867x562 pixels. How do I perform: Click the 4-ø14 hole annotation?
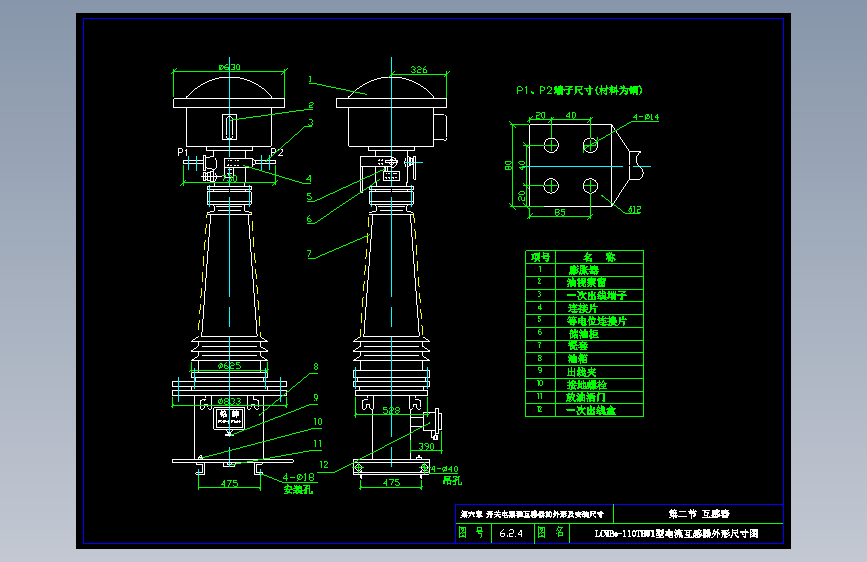point(646,117)
